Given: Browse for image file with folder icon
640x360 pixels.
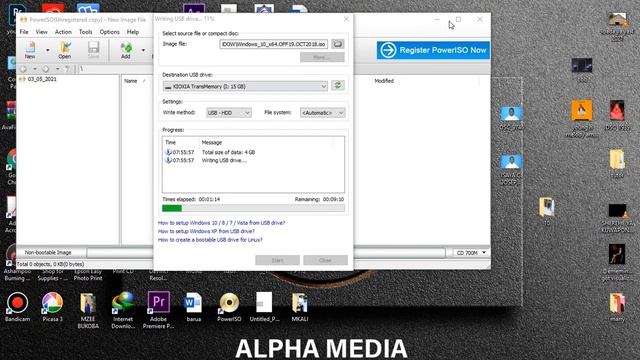Looking at the screenshot, I should point(338,44).
